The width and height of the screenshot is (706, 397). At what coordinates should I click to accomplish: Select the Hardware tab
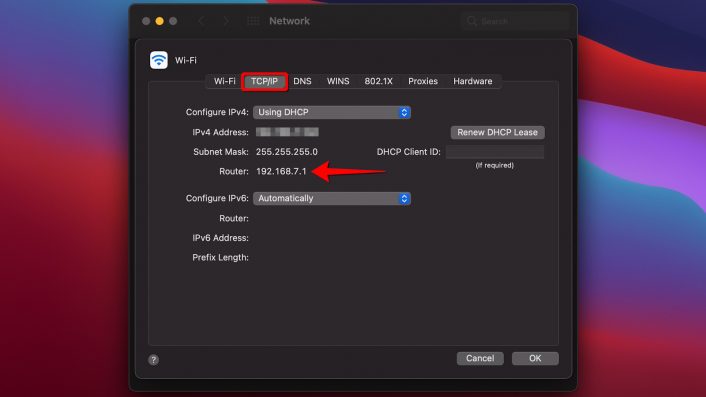(473, 81)
